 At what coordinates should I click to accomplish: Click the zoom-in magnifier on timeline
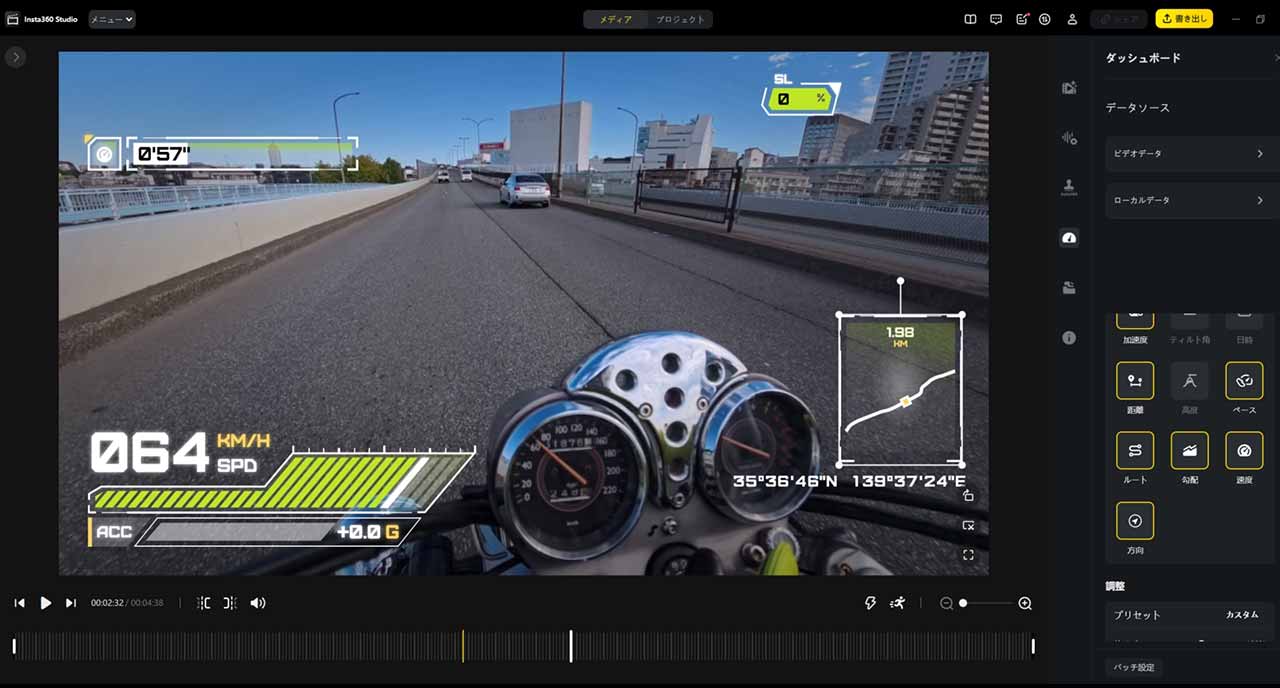pyautogui.click(x=1025, y=603)
